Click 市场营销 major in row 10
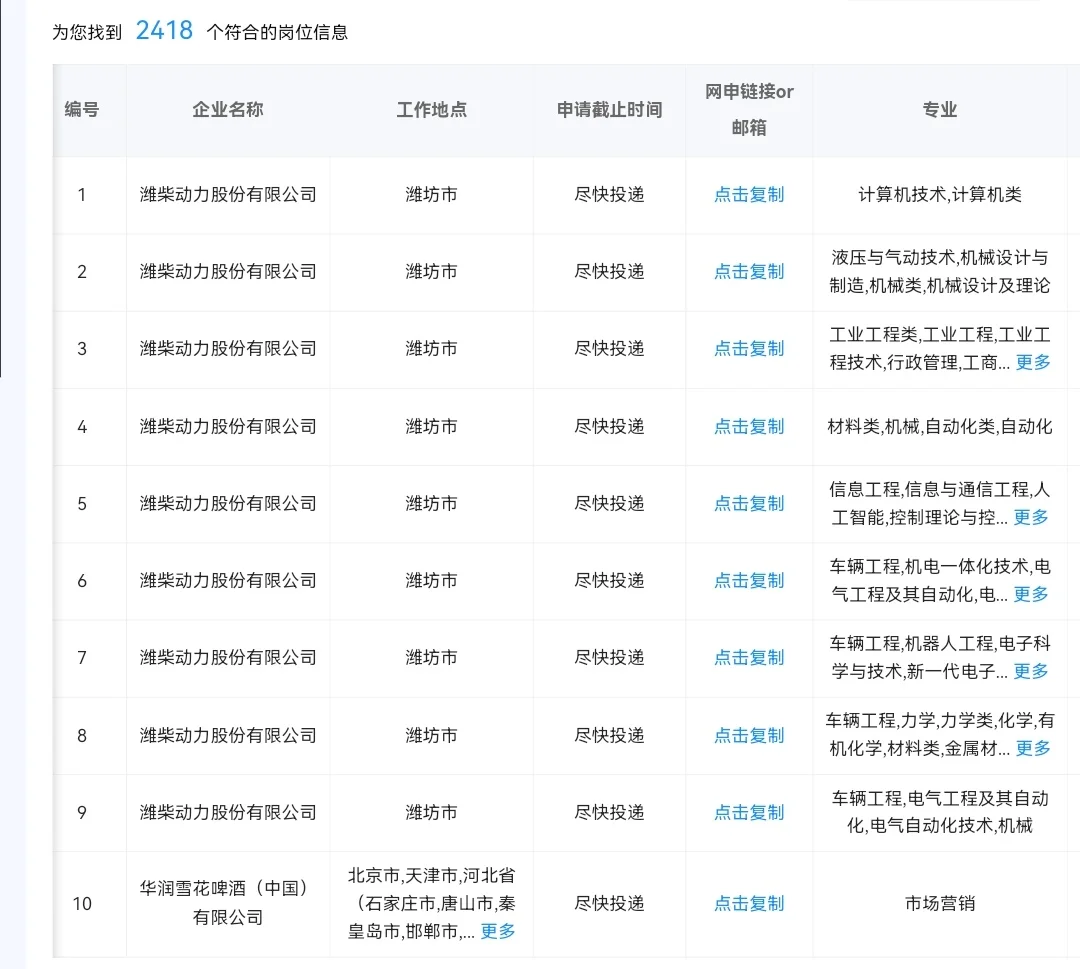The width and height of the screenshot is (1080, 969). point(938,903)
